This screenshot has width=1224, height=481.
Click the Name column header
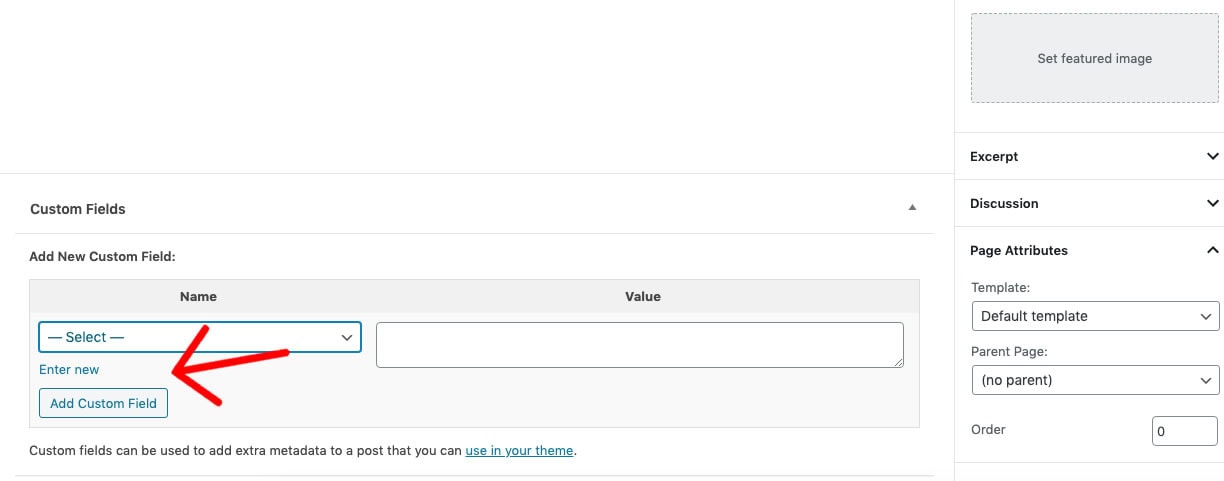pyautogui.click(x=198, y=297)
